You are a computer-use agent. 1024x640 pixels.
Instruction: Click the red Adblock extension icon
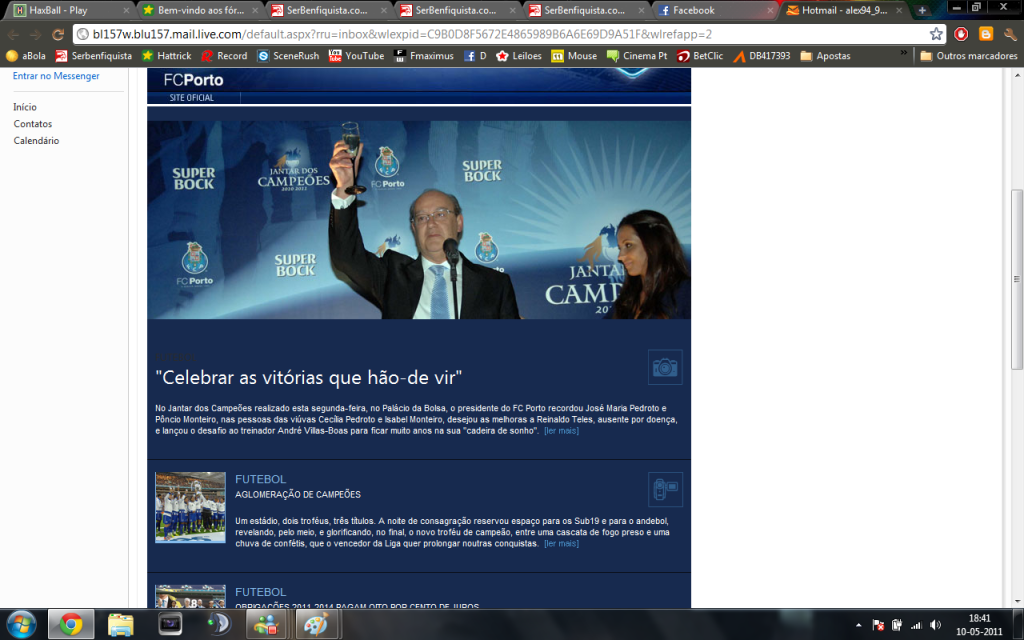pyautogui.click(x=962, y=33)
